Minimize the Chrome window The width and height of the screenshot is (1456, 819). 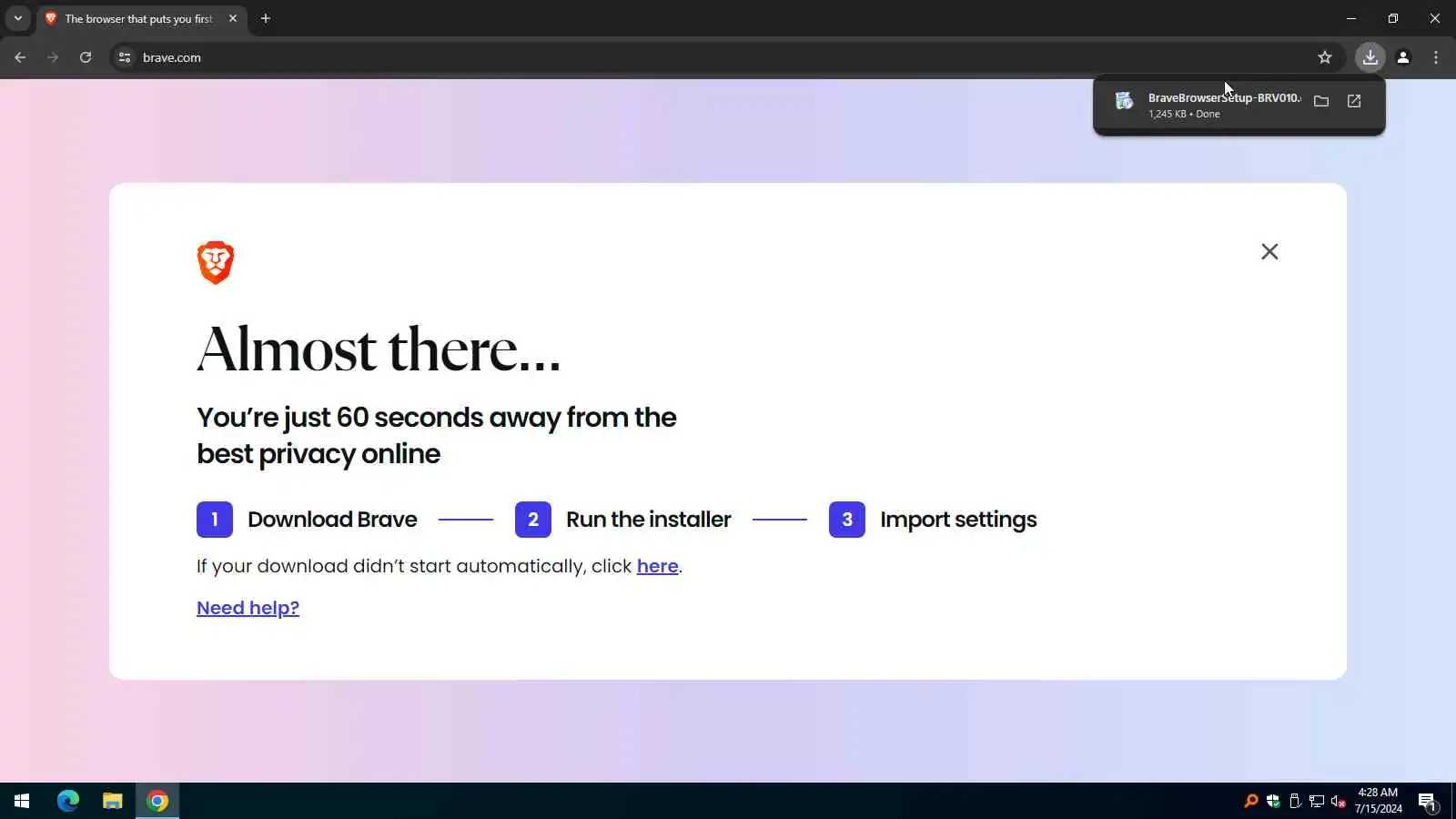click(x=1351, y=18)
